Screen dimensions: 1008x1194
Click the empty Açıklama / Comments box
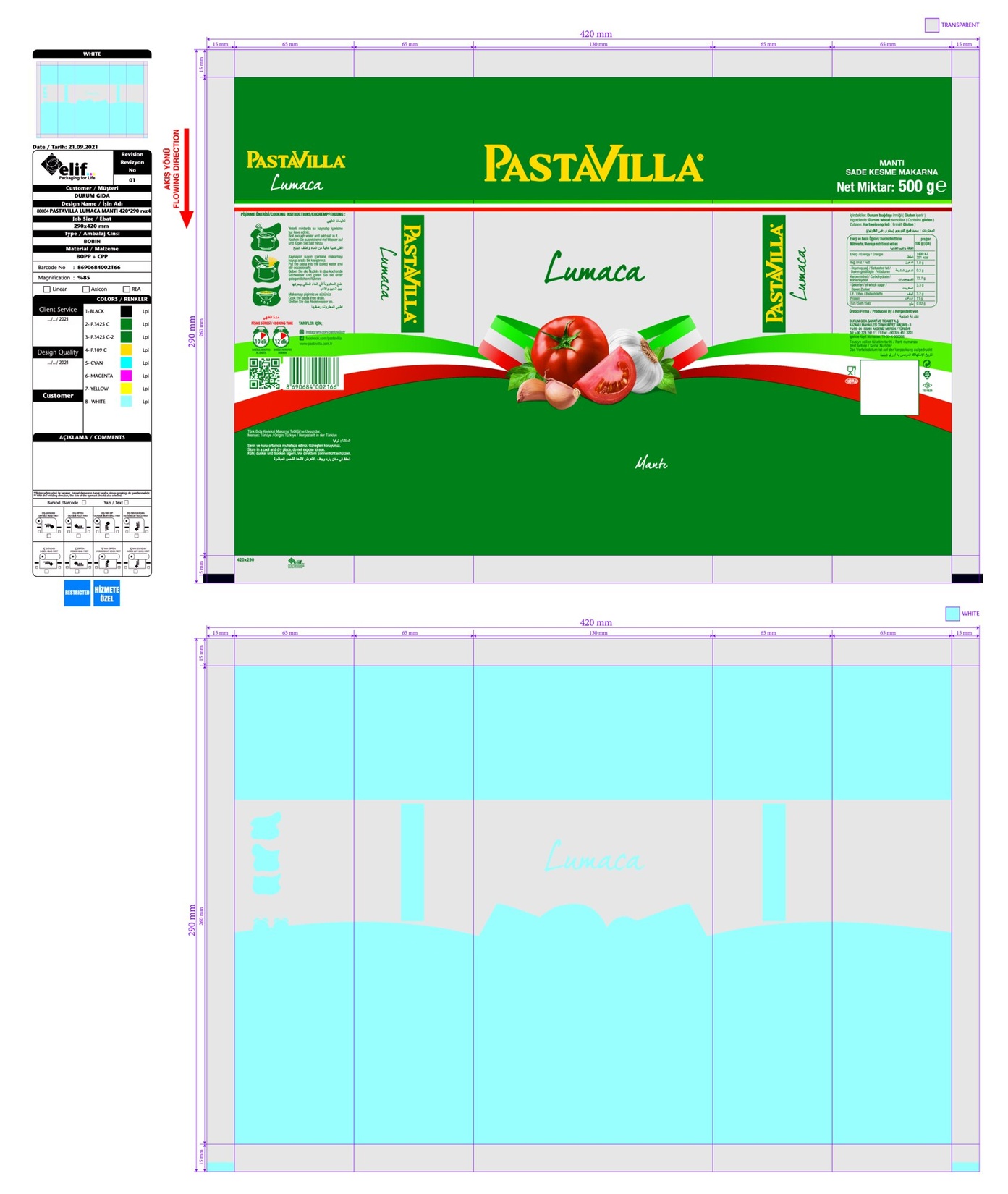click(x=92, y=465)
